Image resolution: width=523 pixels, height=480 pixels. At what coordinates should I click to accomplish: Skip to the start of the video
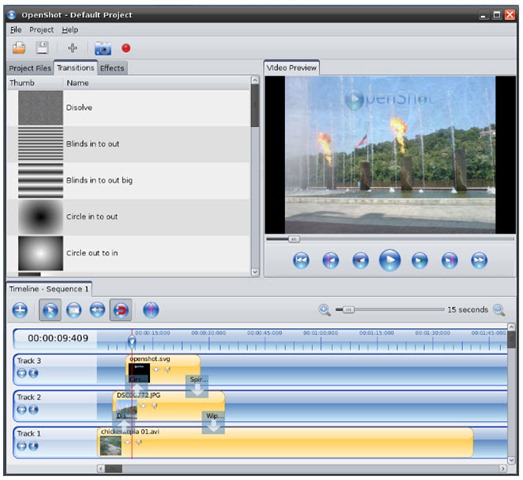tap(301, 260)
